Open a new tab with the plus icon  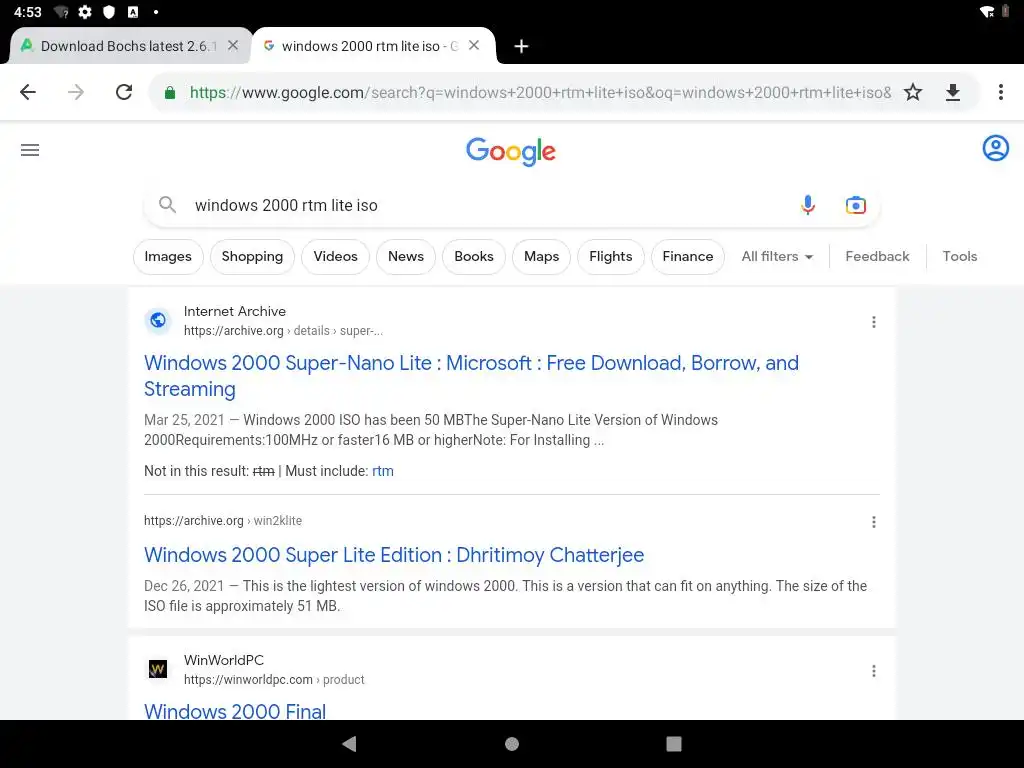click(x=521, y=46)
